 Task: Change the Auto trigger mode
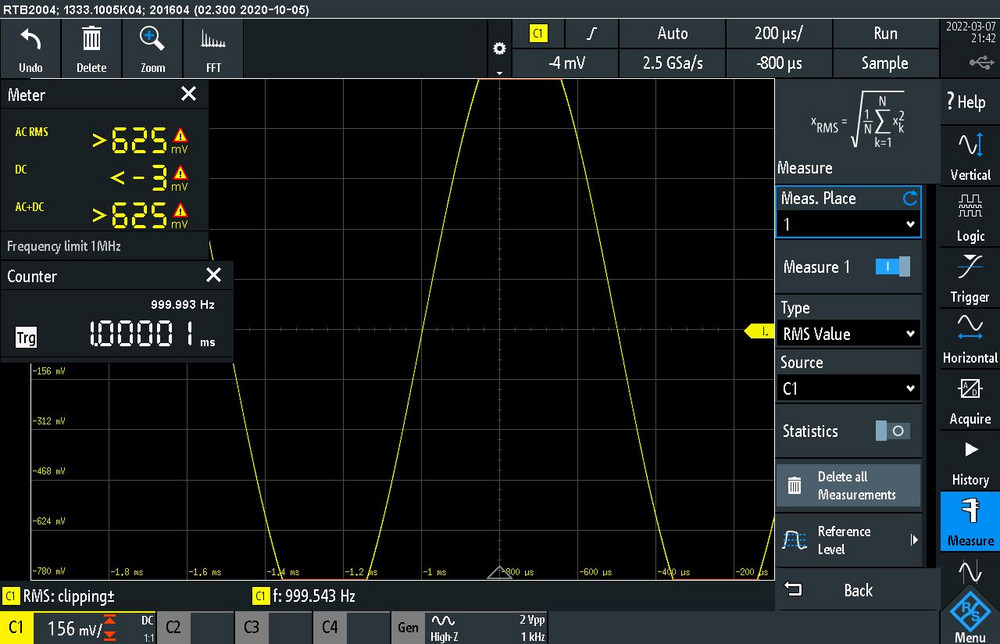672,33
